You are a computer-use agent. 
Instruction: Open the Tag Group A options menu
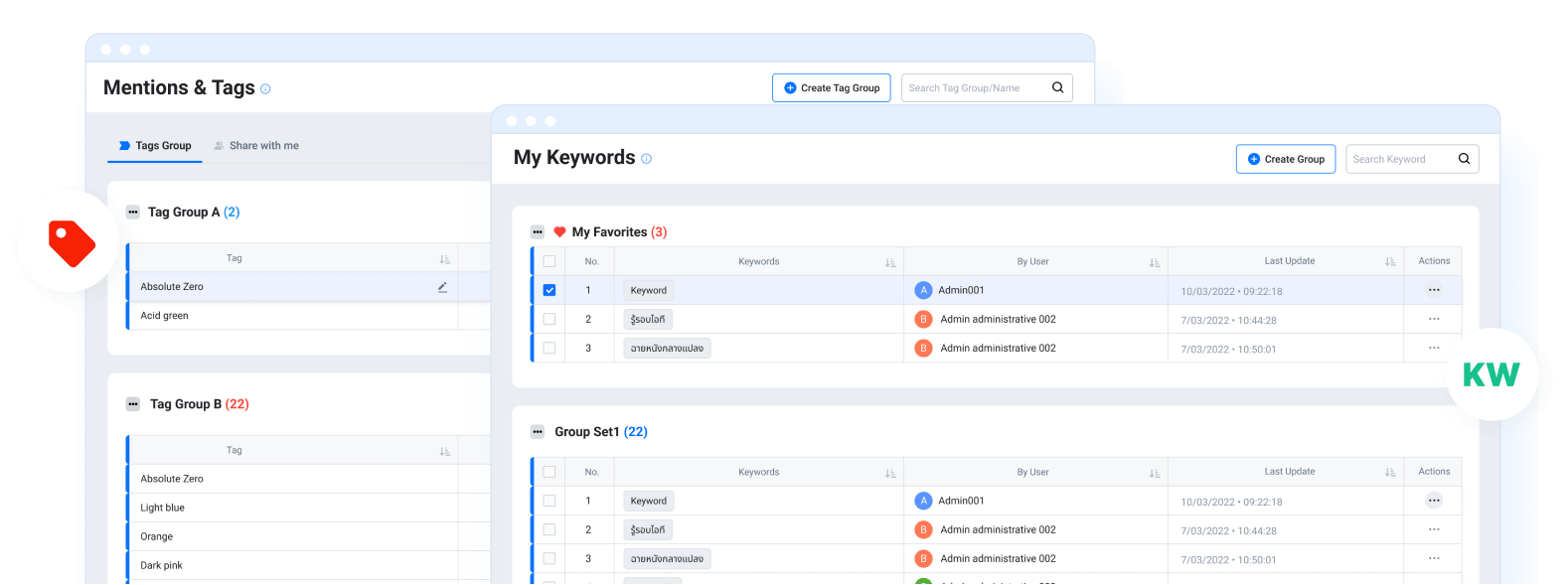click(133, 212)
